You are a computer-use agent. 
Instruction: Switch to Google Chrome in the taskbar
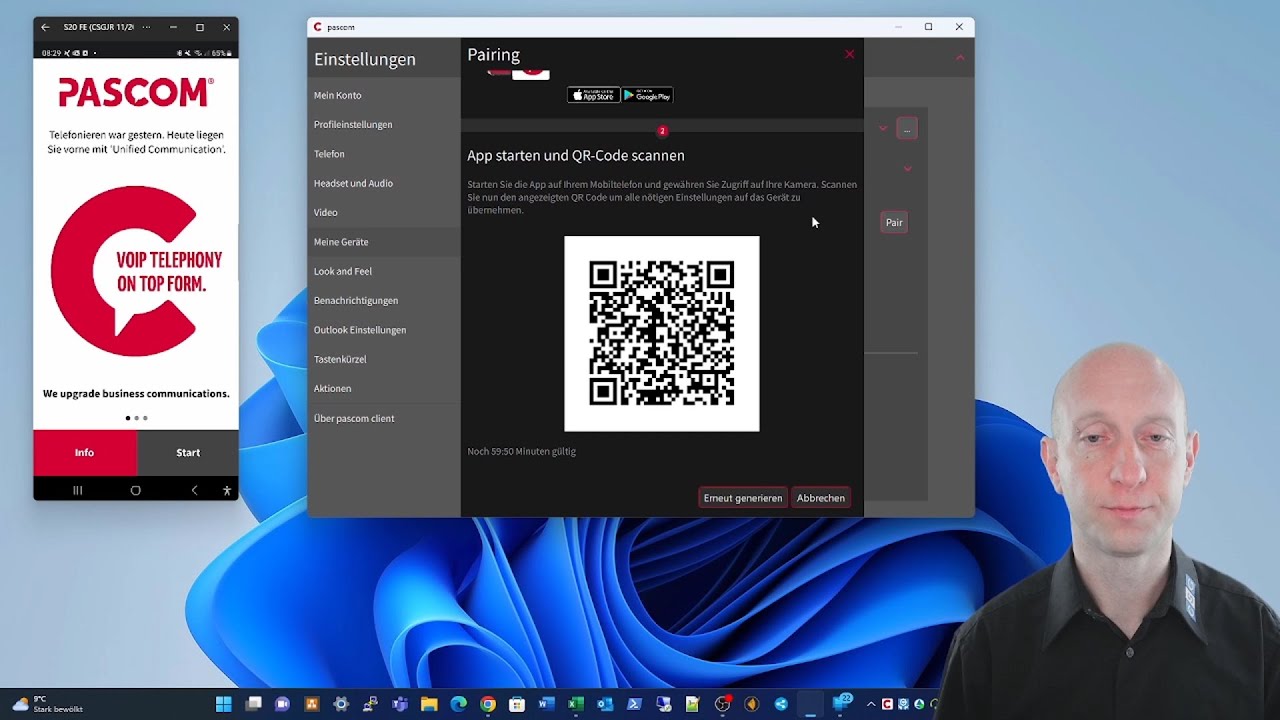point(488,704)
